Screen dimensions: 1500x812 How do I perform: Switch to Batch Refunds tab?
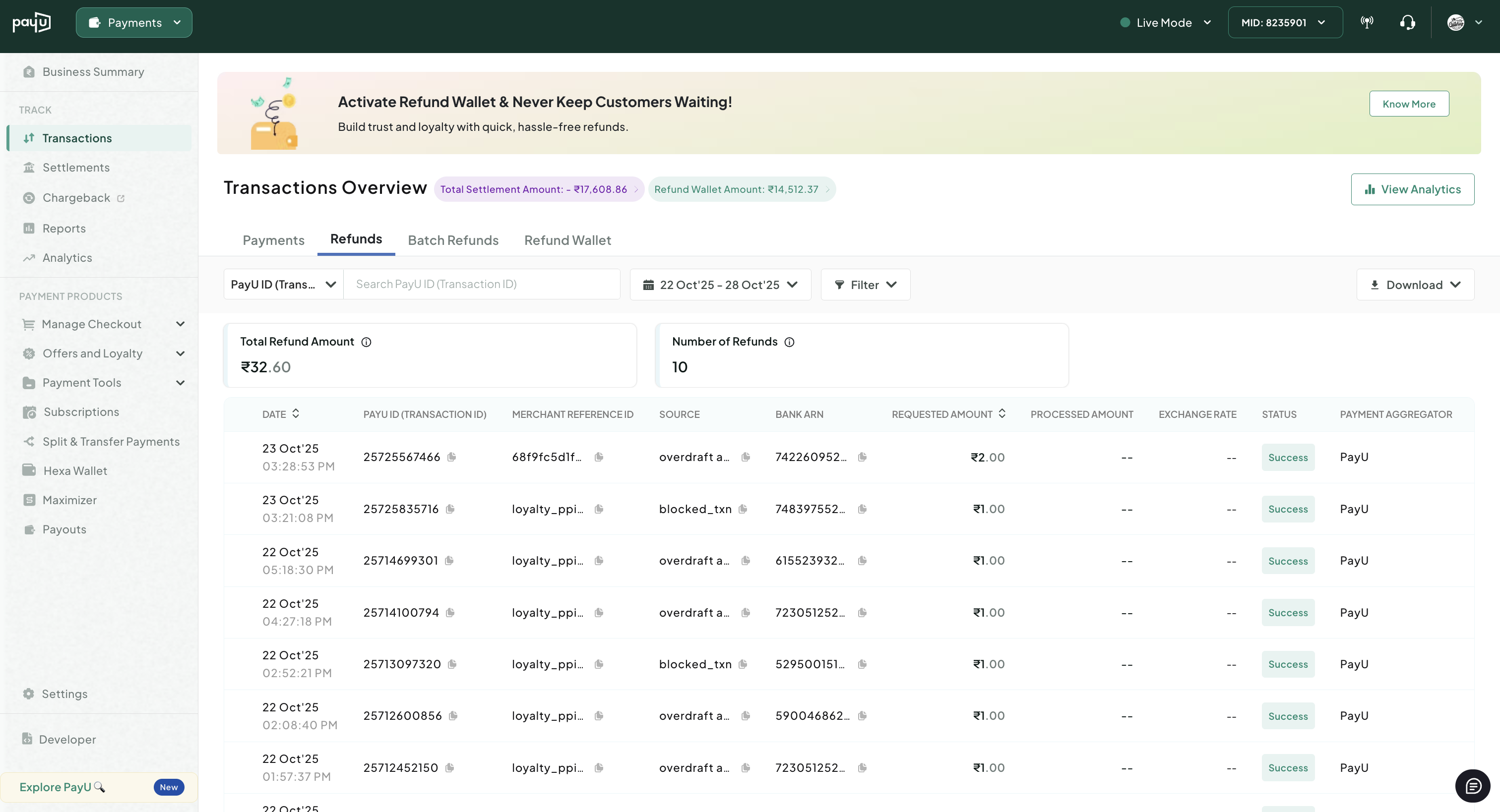tap(453, 240)
